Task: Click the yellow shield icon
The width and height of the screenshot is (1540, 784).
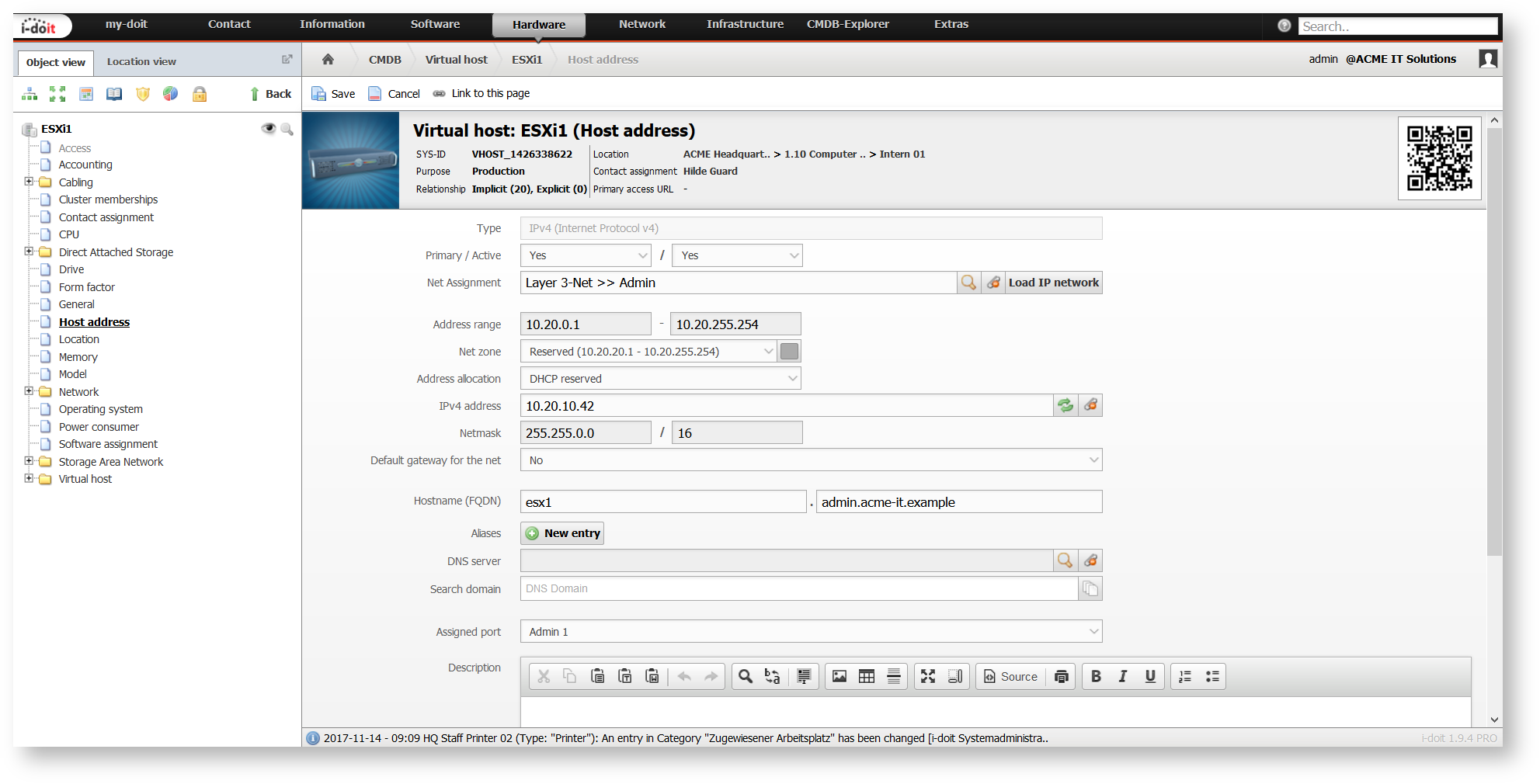Action: tap(143, 94)
